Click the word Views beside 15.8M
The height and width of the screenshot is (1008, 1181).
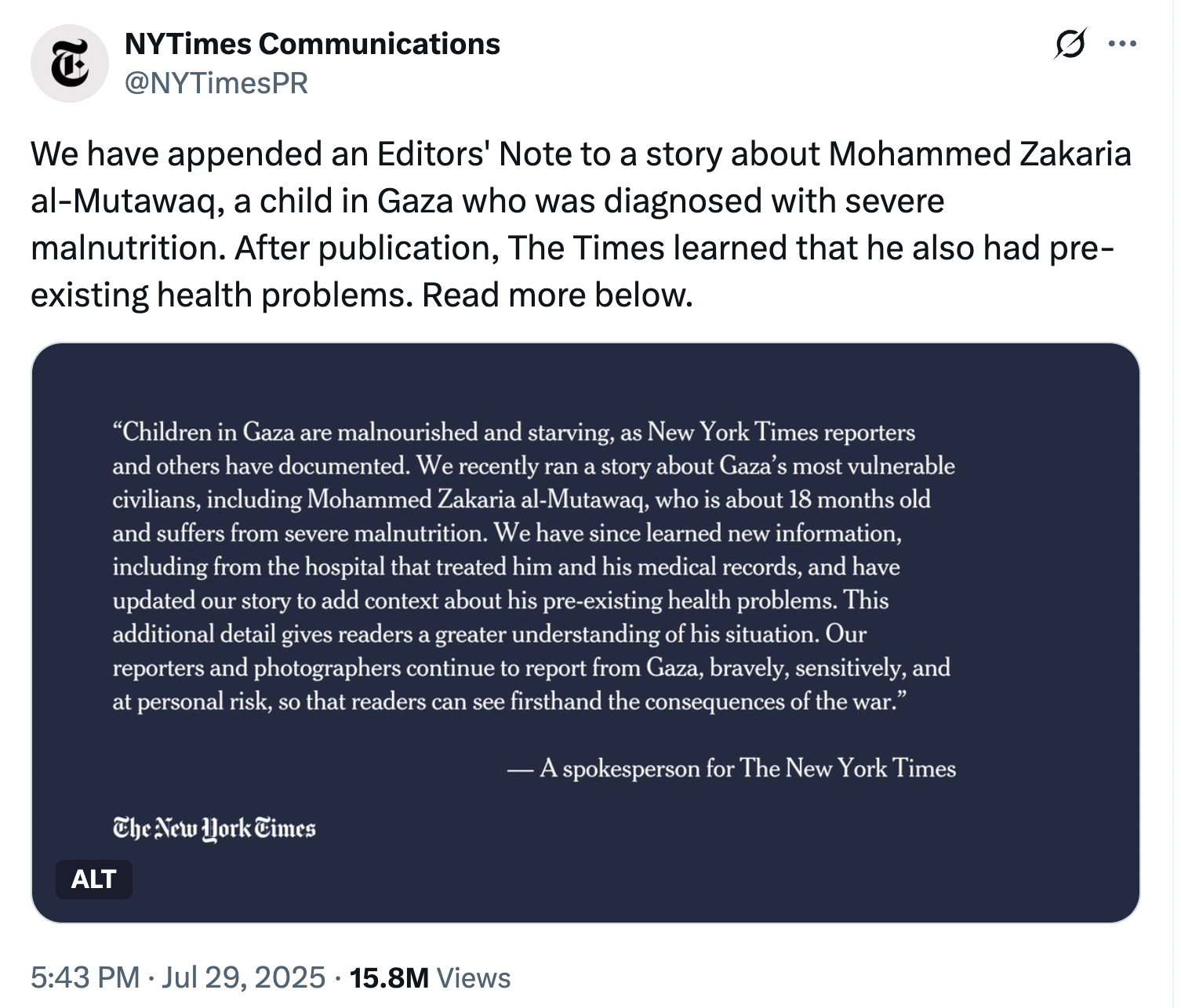pos(473,977)
